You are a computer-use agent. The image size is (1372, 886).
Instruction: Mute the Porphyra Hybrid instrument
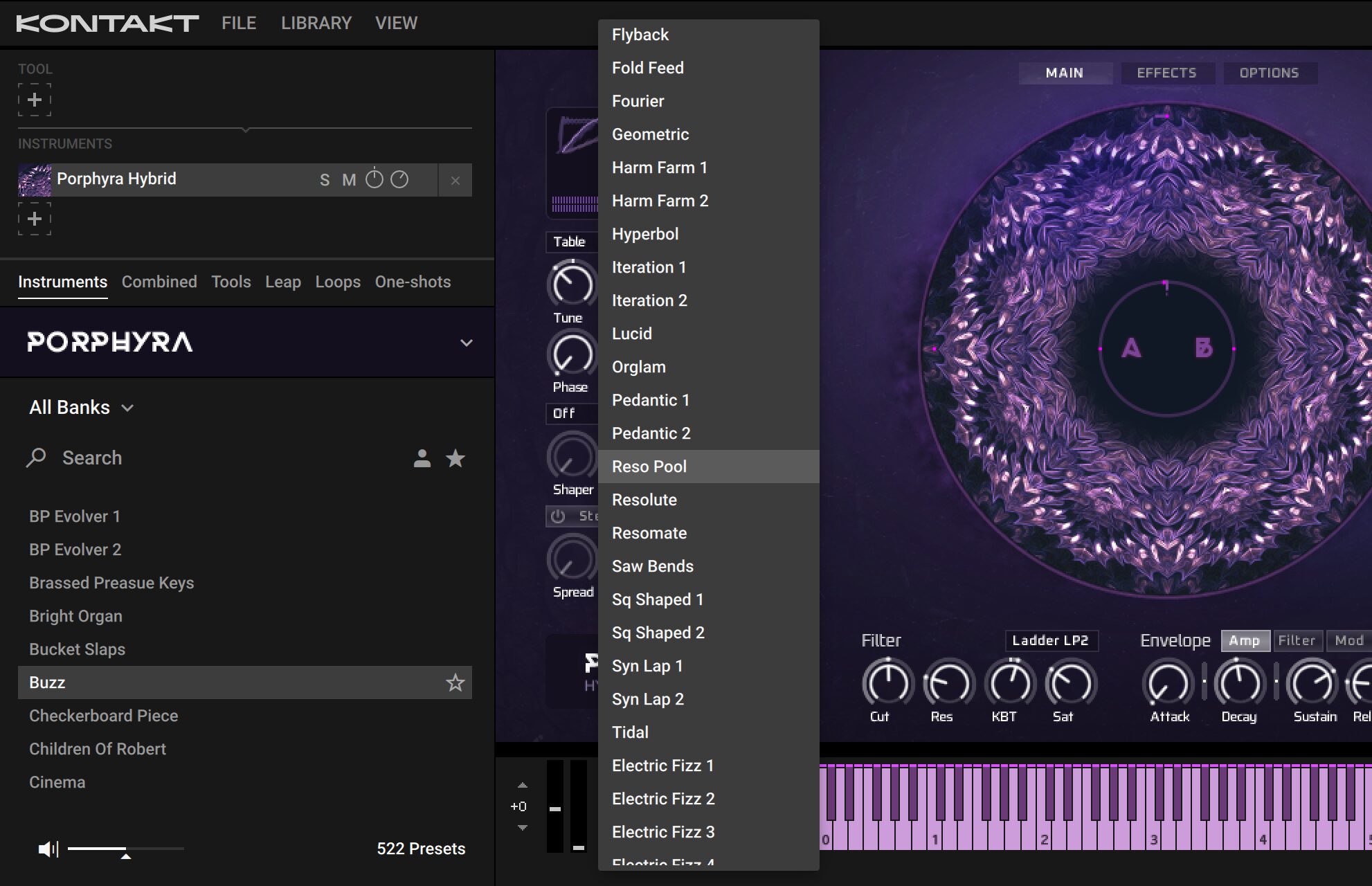pyautogui.click(x=349, y=181)
